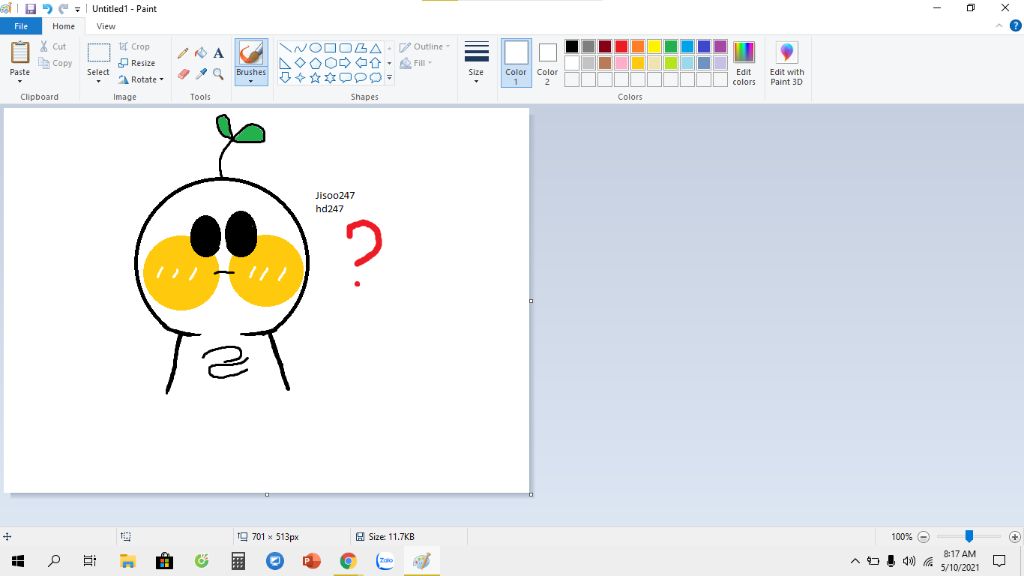Image resolution: width=1024 pixels, height=576 pixels.
Task: Click the Resize button
Action: click(136, 63)
